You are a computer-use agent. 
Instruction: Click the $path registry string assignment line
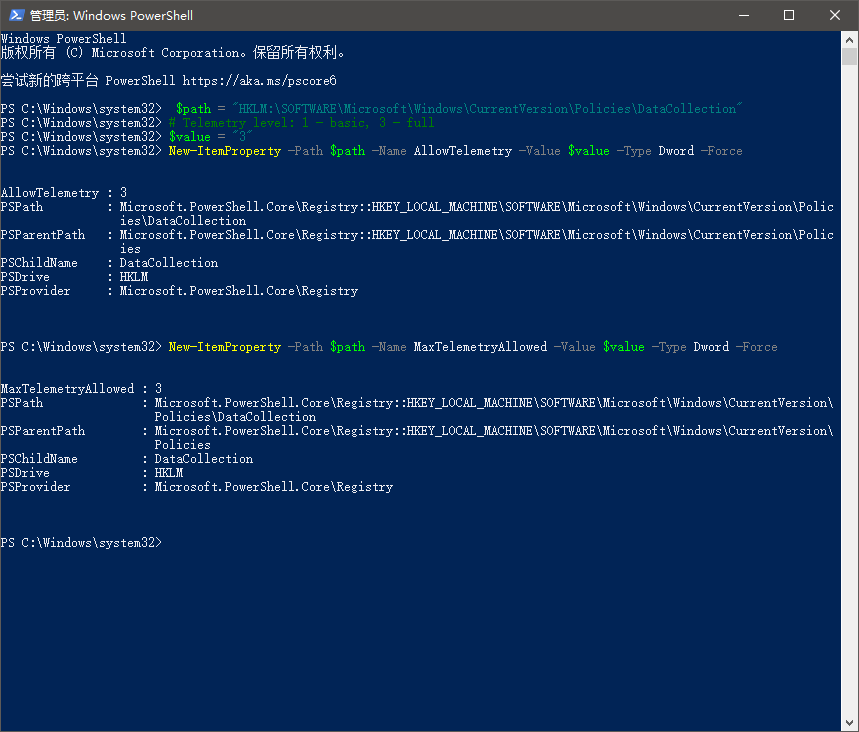459,109
